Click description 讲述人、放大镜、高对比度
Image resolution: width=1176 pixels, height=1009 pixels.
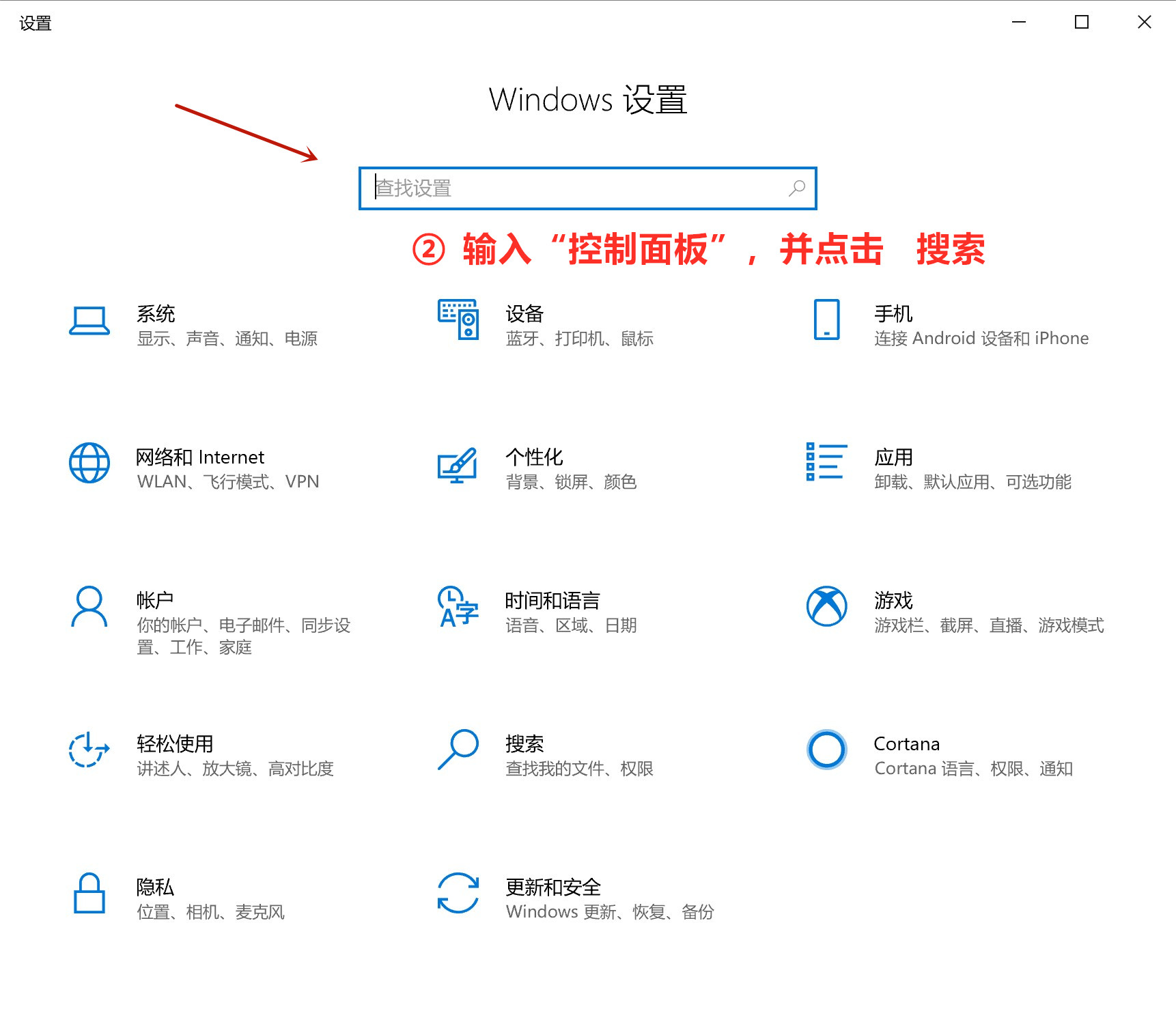tap(236, 769)
